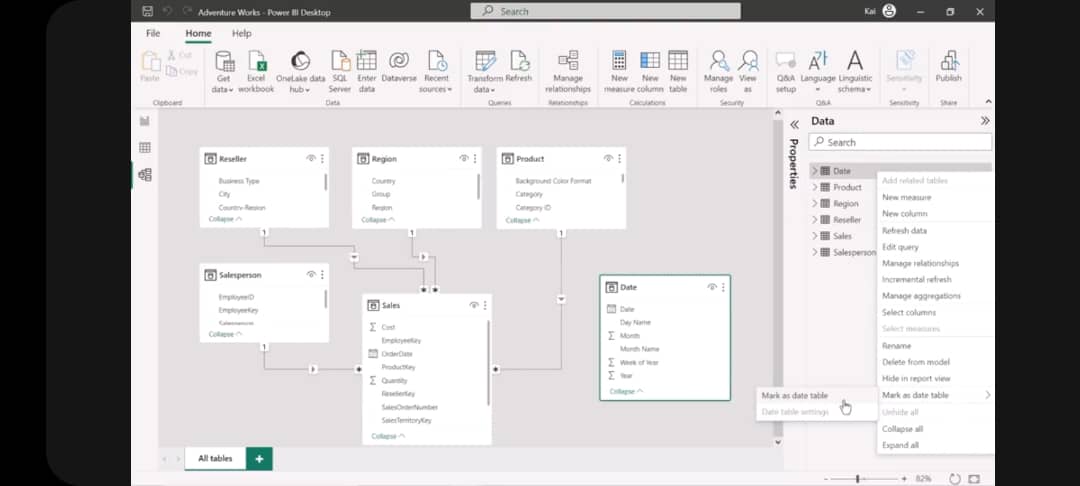Open the Get data menu
This screenshot has height=486, width=1080.
click(223, 72)
